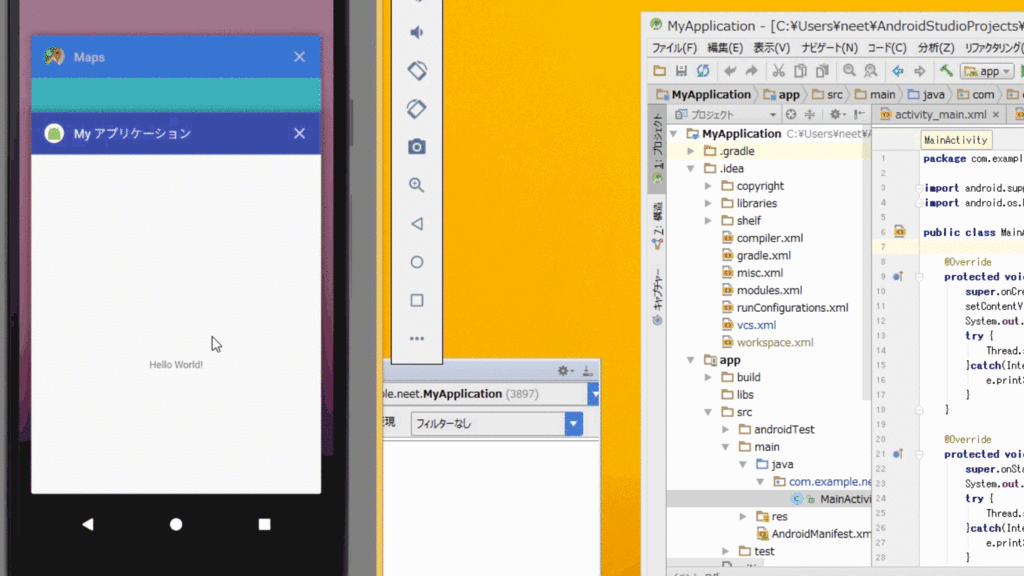
Task: Open the ナビゲート(N) menu
Action: [x=829, y=48]
